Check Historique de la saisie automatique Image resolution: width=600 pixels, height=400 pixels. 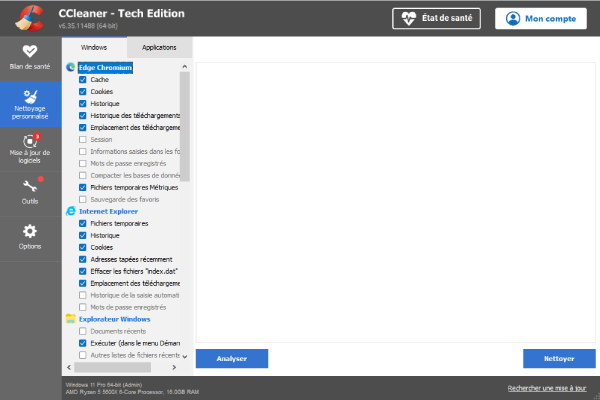pos(83,295)
